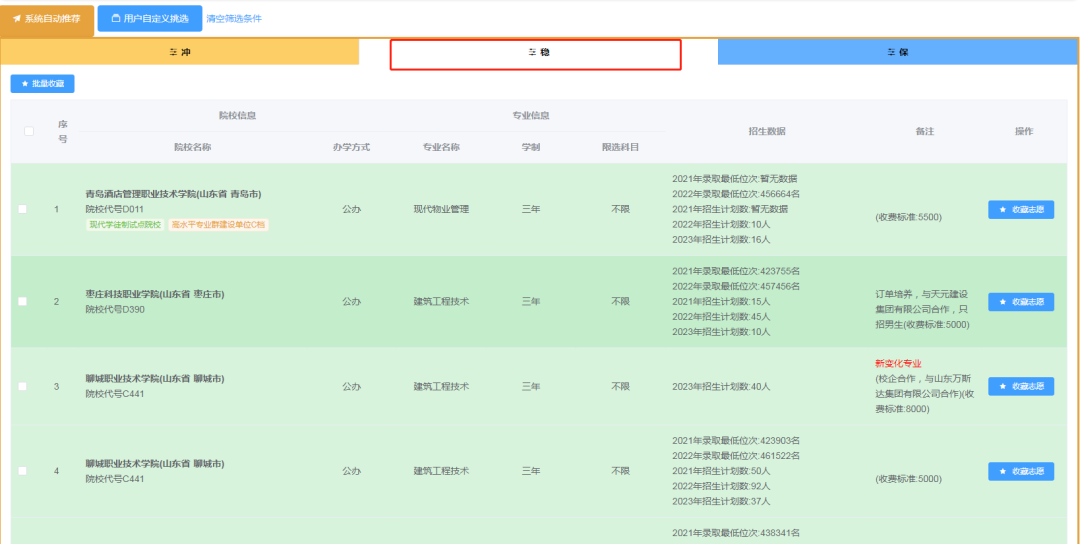
Task: Select the 用户自定义挑选 button
Action: [x=149, y=19]
